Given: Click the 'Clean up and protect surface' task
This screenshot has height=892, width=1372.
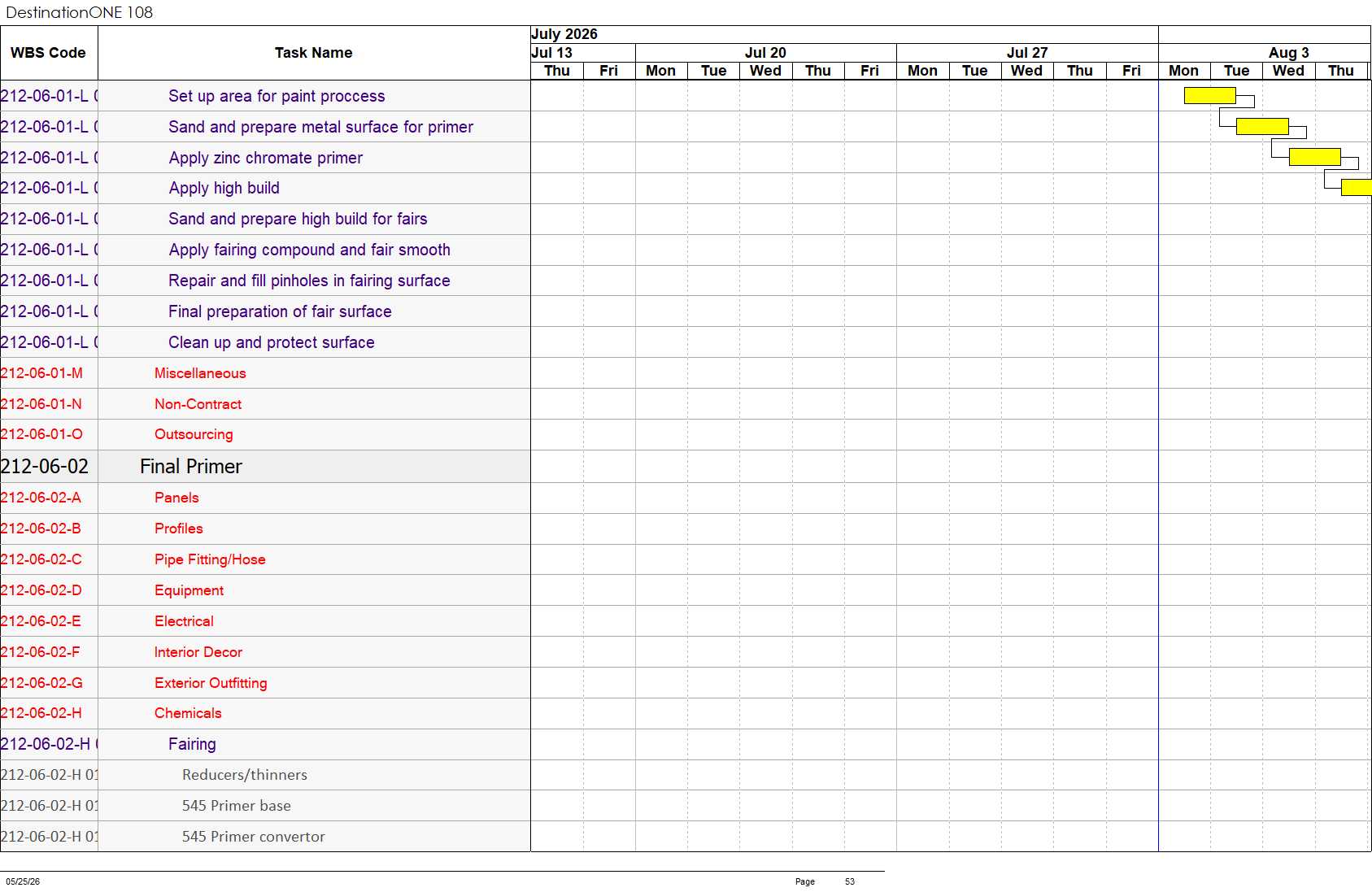Looking at the screenshot, I should [x=271, y=342].
